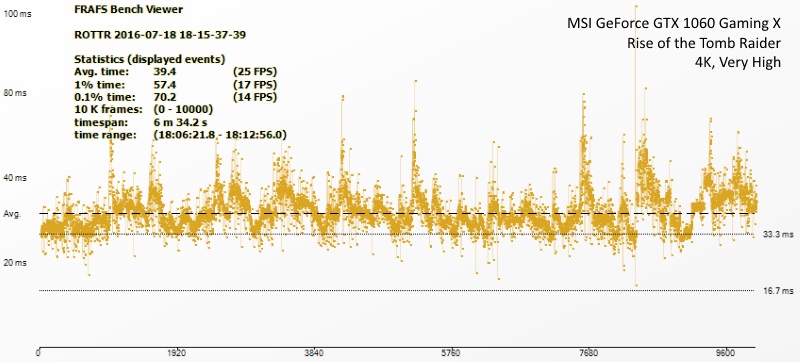This screenshot has width=800, height=362.
Task: Click the 0.1% time value '70.2'
Action: coord(166,97)
